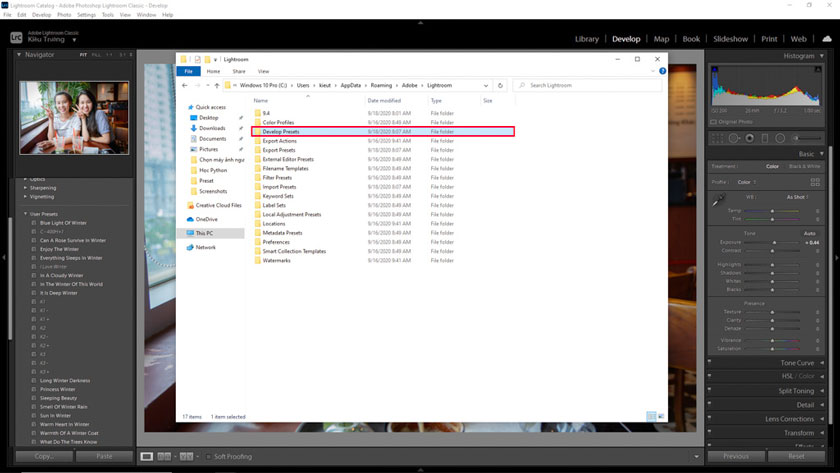Collapse the Navigator panel
The height and width of the screenshot is (473, 840).
[x=19, y=55]
